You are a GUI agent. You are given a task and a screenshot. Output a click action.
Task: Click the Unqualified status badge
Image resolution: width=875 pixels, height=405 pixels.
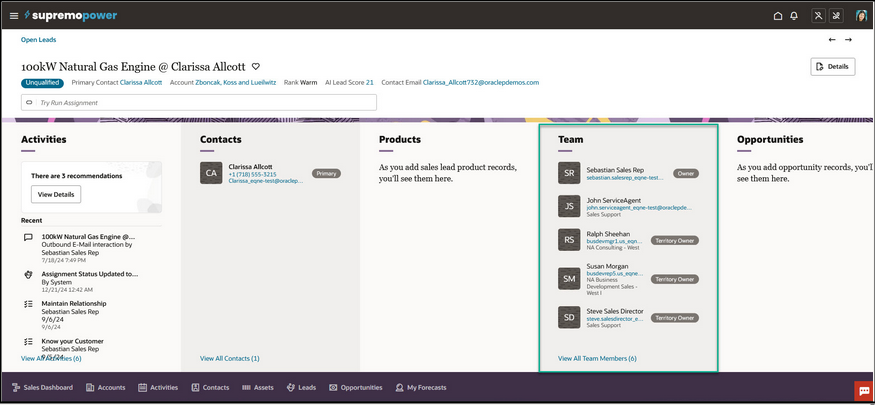click(x=42, y=83)
